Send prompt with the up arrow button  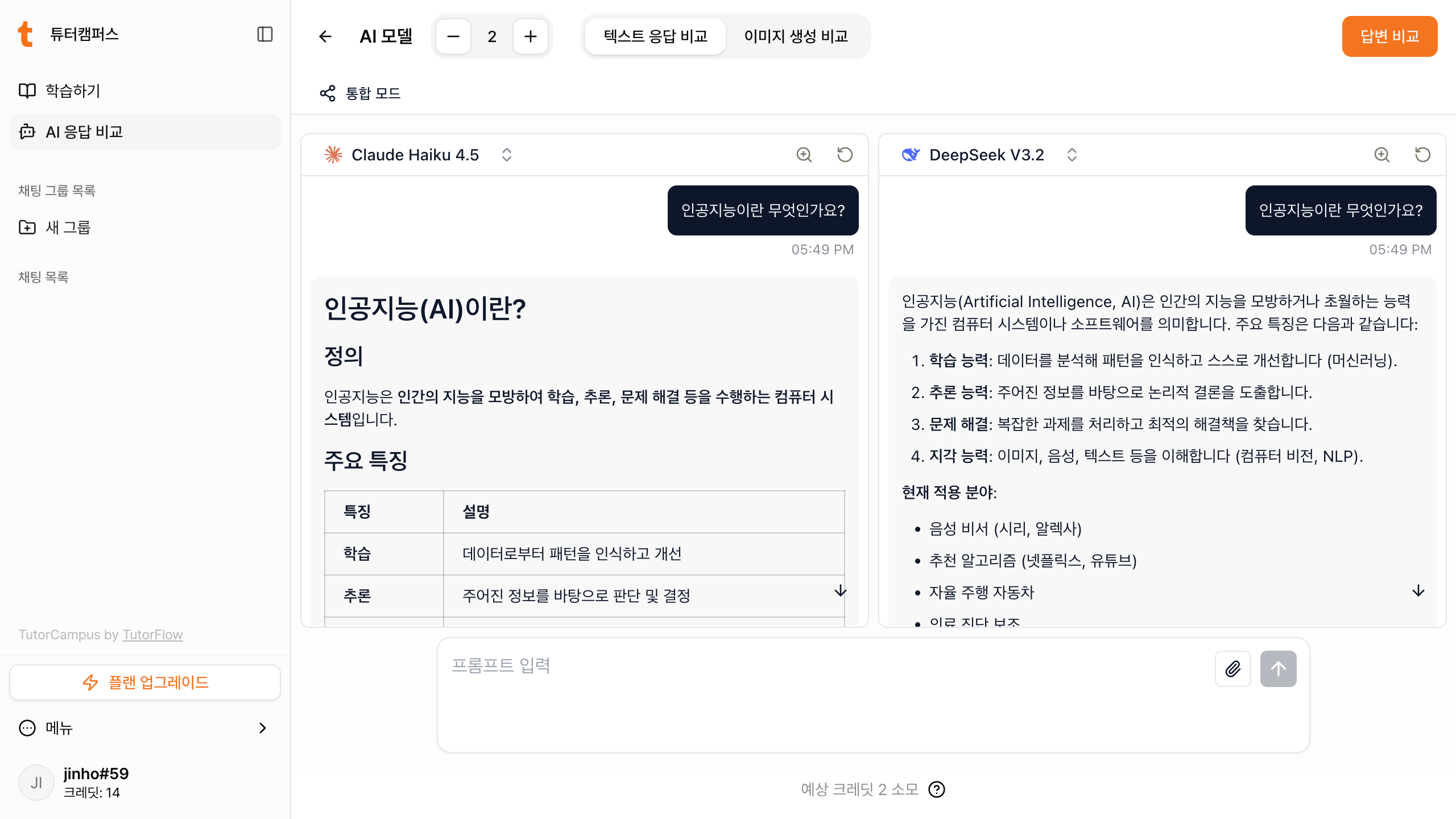1279,669
